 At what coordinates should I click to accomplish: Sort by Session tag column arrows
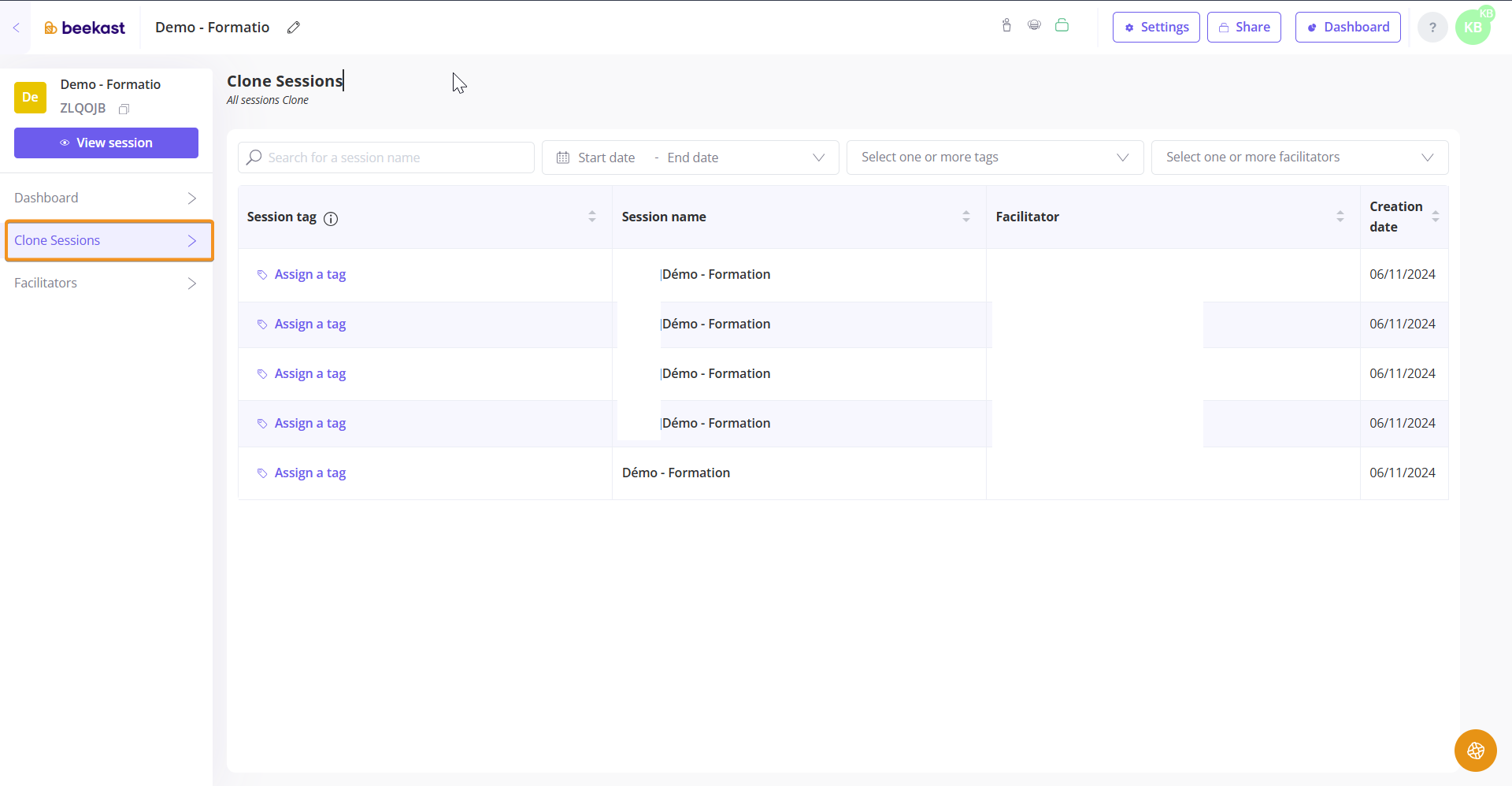coord(592,217)
